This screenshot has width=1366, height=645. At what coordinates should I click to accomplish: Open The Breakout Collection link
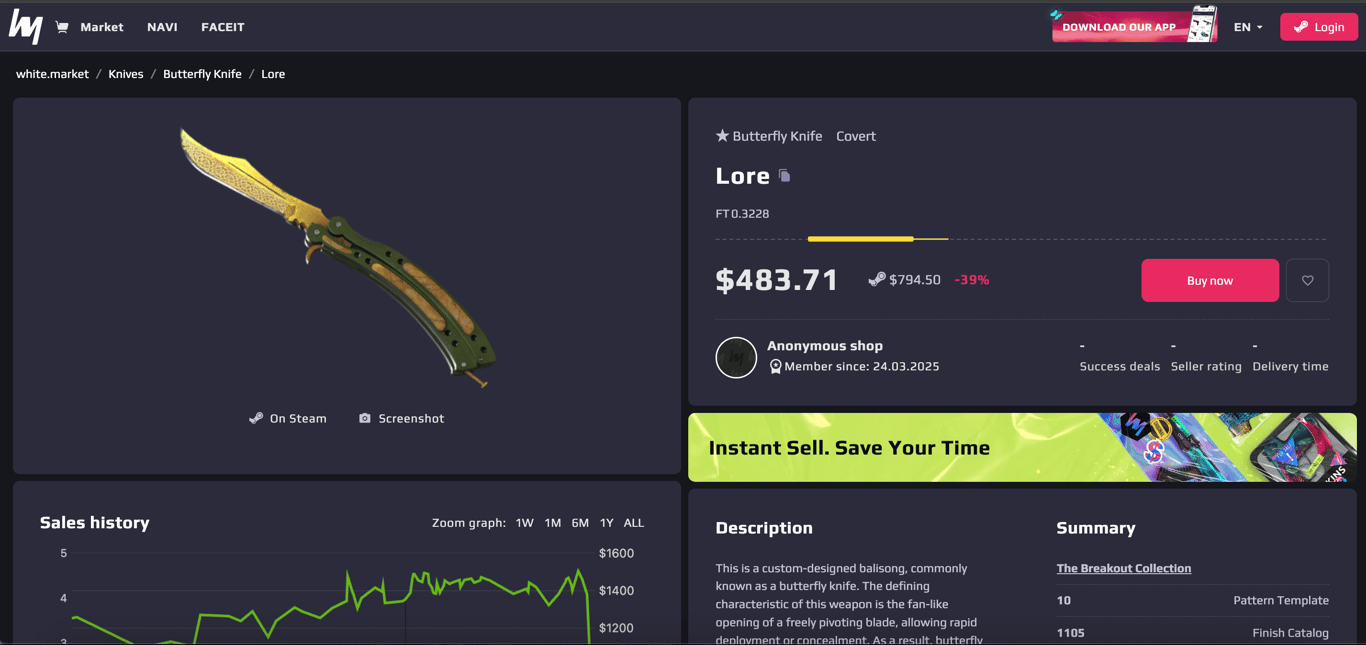tap(1123, 568)
